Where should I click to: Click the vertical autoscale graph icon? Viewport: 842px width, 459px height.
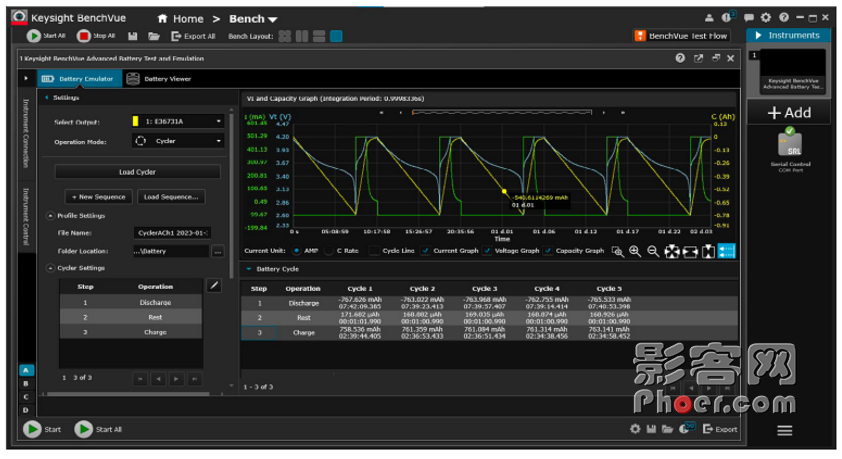(708, 251)
